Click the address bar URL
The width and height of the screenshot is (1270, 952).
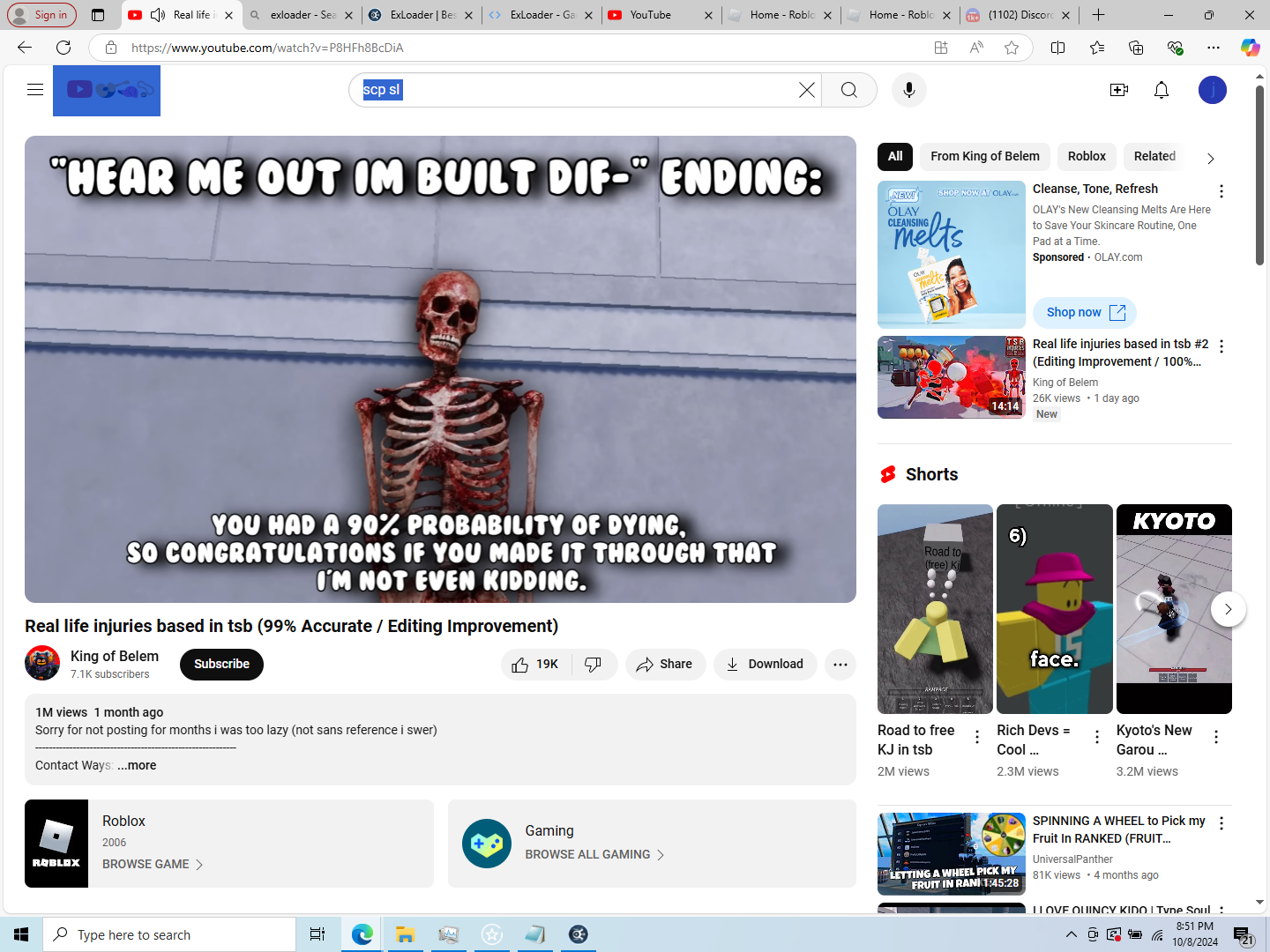click(x=267, y=48)
